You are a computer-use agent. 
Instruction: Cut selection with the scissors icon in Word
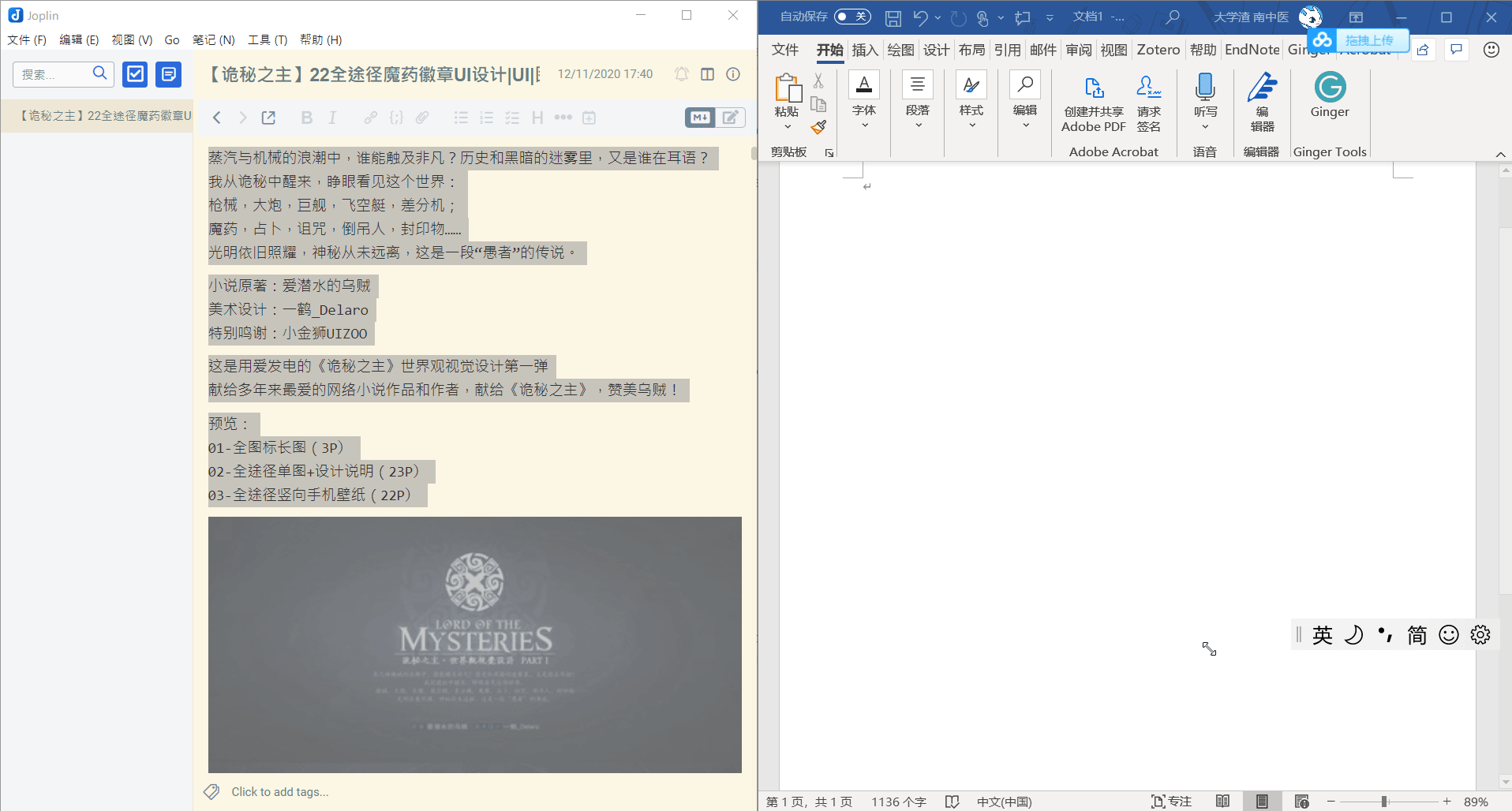(818, 81)
